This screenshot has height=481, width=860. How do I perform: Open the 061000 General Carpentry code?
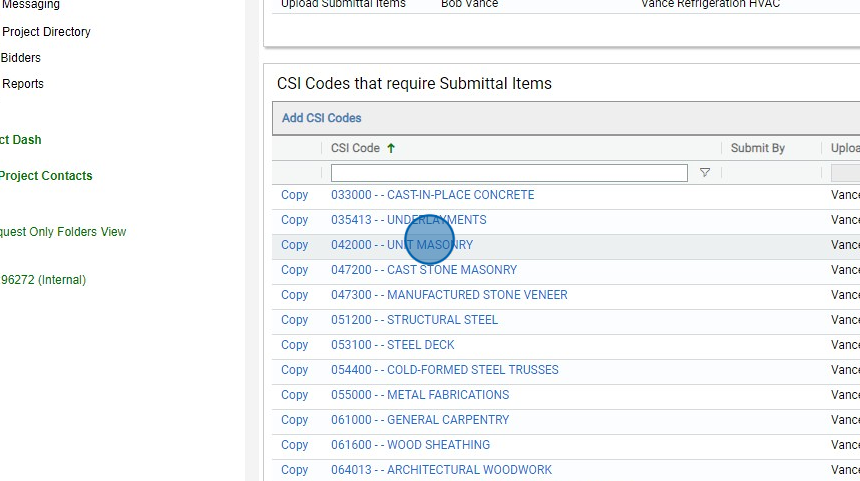(x=420, y=420)
